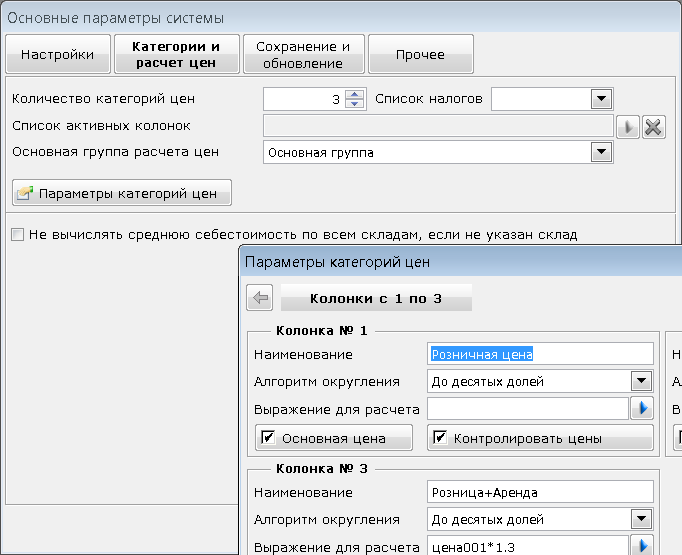Click the Список налогов label
This screenshot has height=555, width=682.
coord(429,99)
